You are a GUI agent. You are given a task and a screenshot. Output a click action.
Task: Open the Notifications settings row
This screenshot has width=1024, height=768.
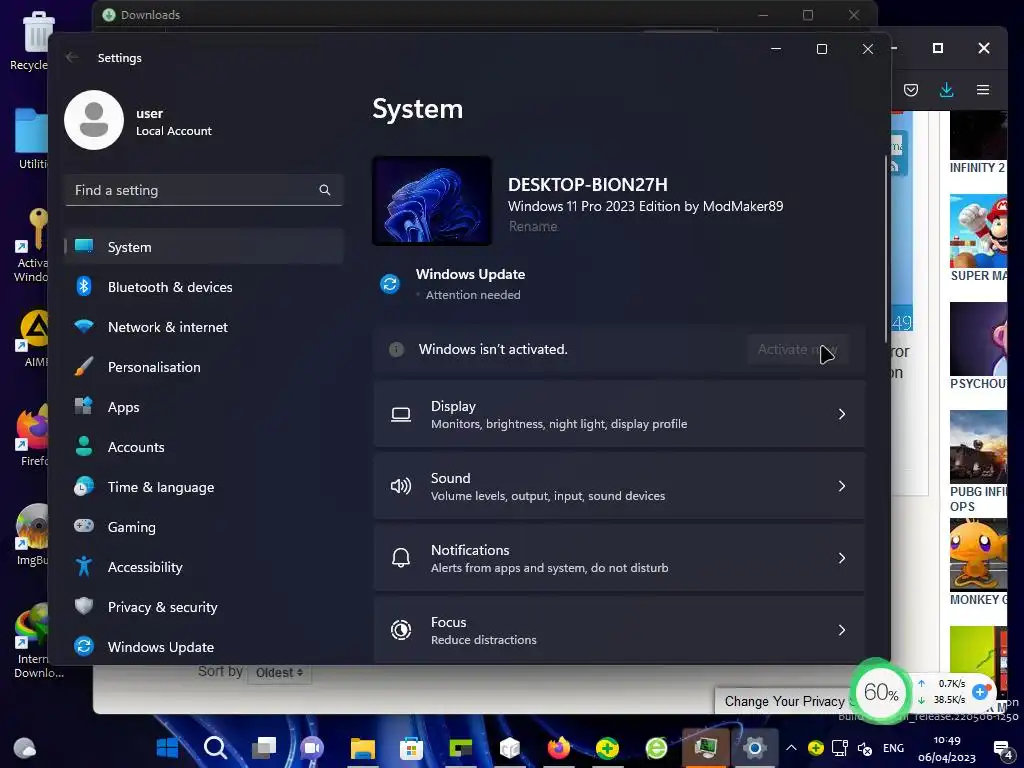(619, 558)
